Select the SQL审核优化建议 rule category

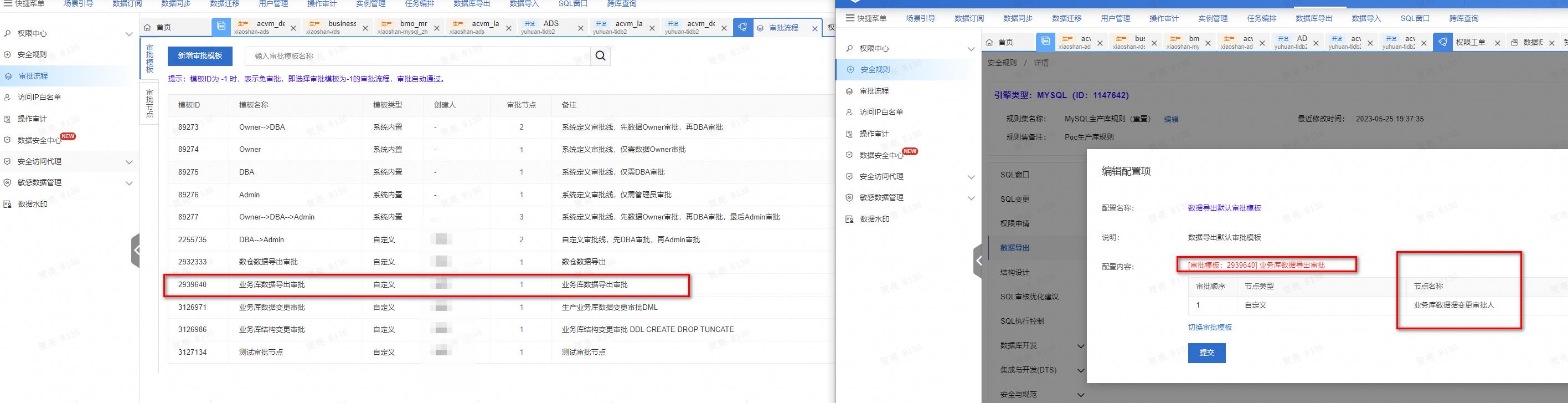point(1029,297)
